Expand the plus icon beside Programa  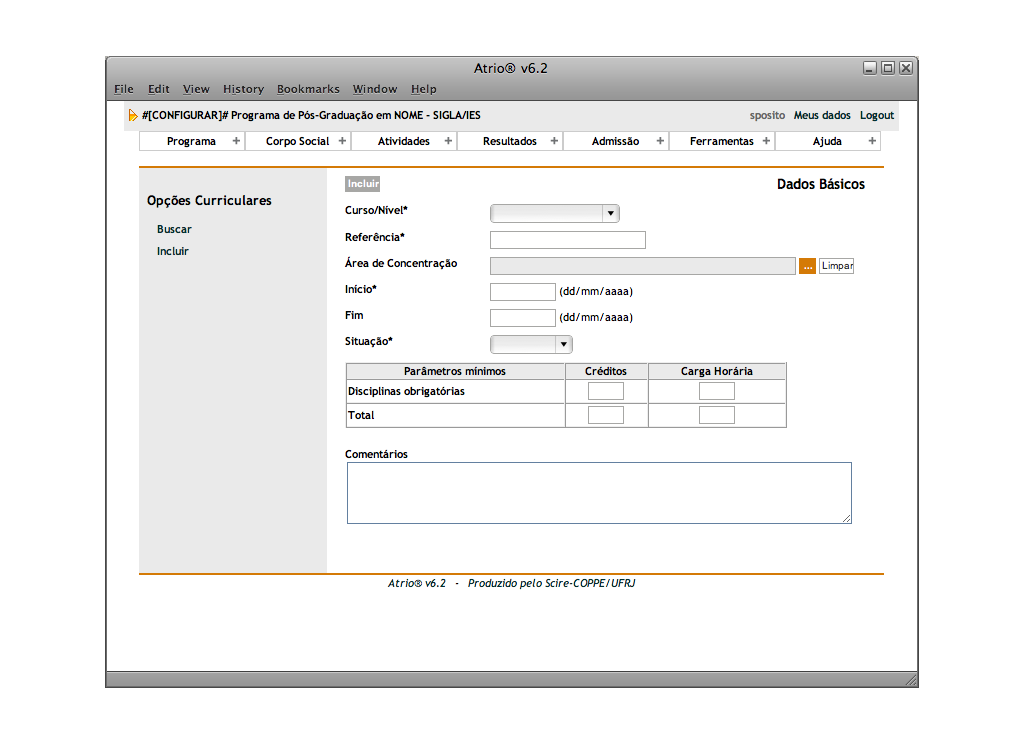[236, 141]
